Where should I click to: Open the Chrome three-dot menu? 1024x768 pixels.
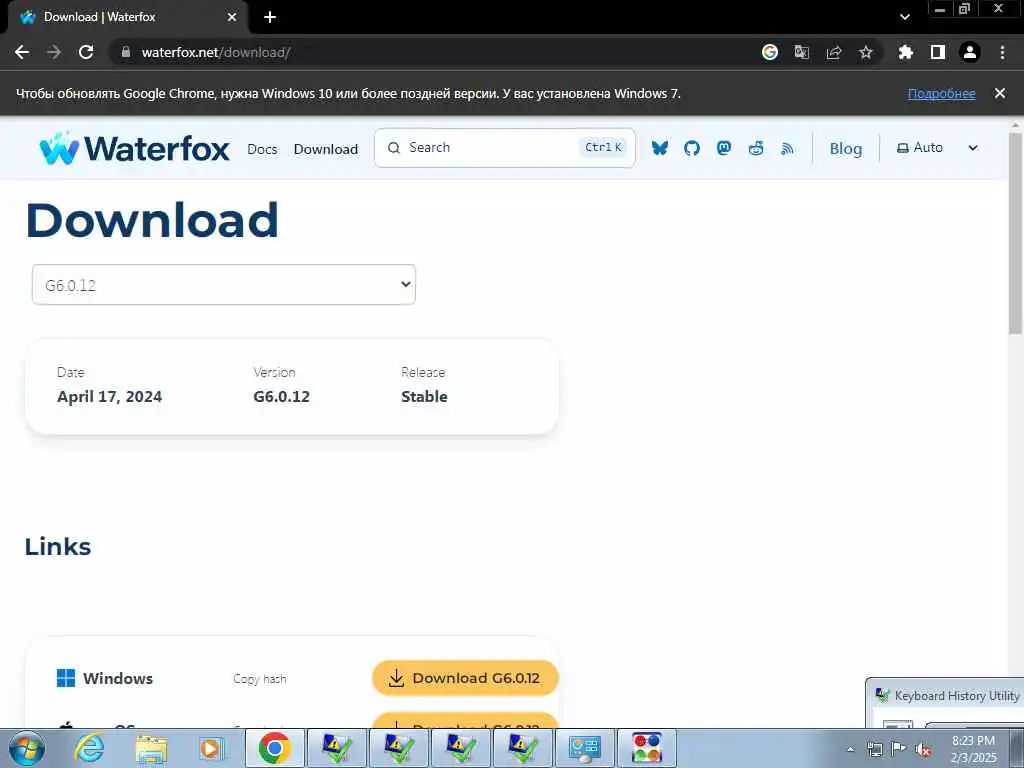coord(1002,52)
